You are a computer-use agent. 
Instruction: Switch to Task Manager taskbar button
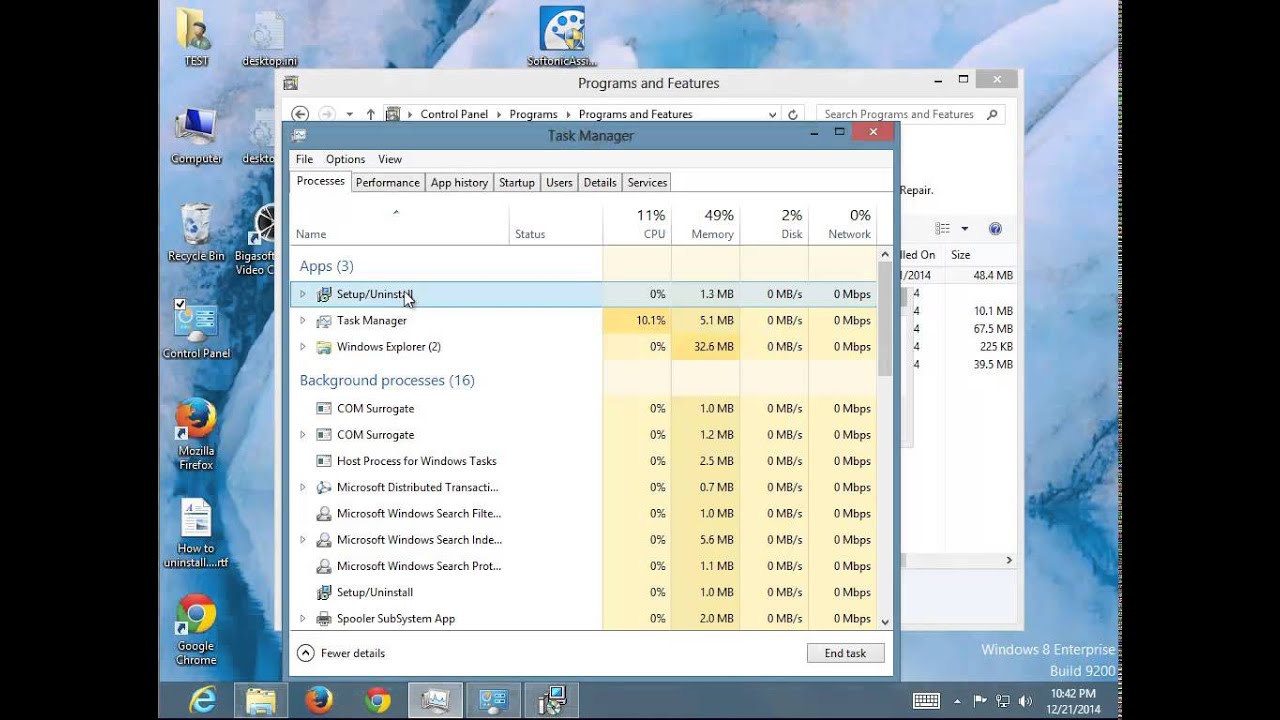(x=436, y=701)
